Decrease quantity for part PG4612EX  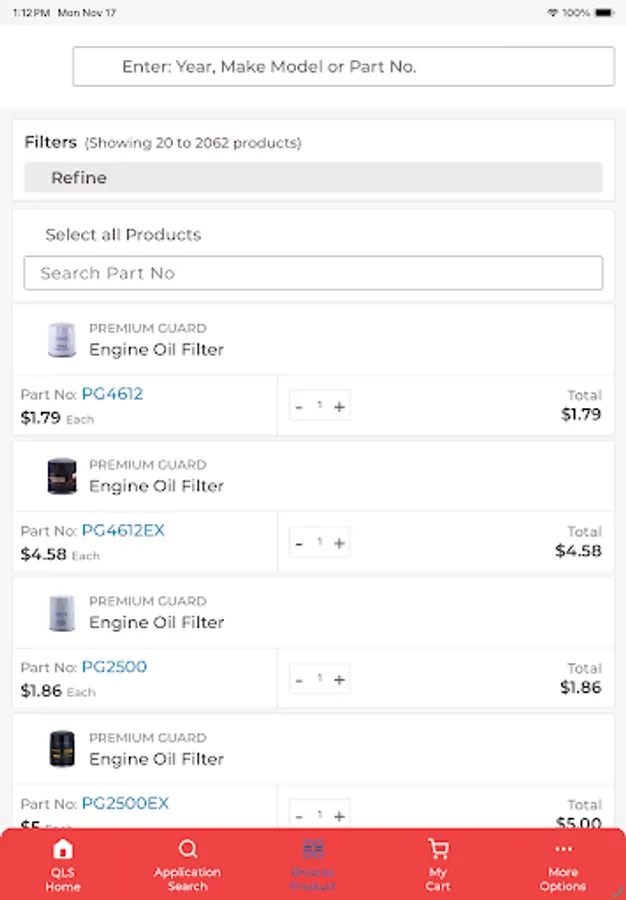pos(299,542)
